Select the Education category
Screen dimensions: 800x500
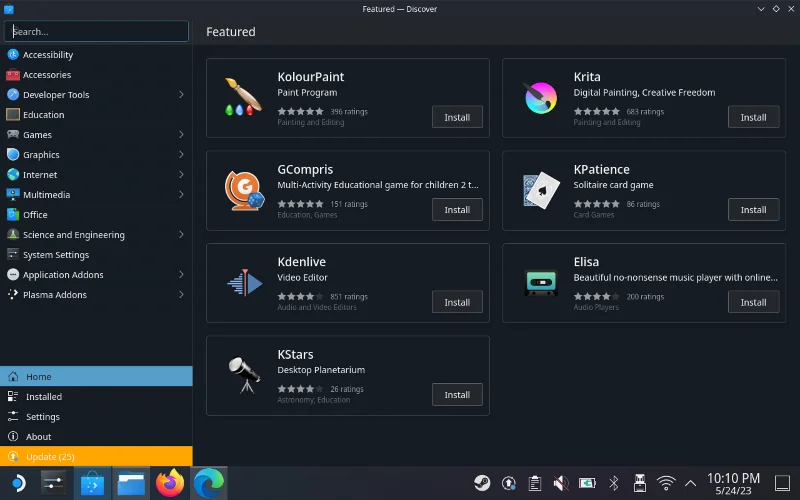pyautogui.click(x=96, y=114)
